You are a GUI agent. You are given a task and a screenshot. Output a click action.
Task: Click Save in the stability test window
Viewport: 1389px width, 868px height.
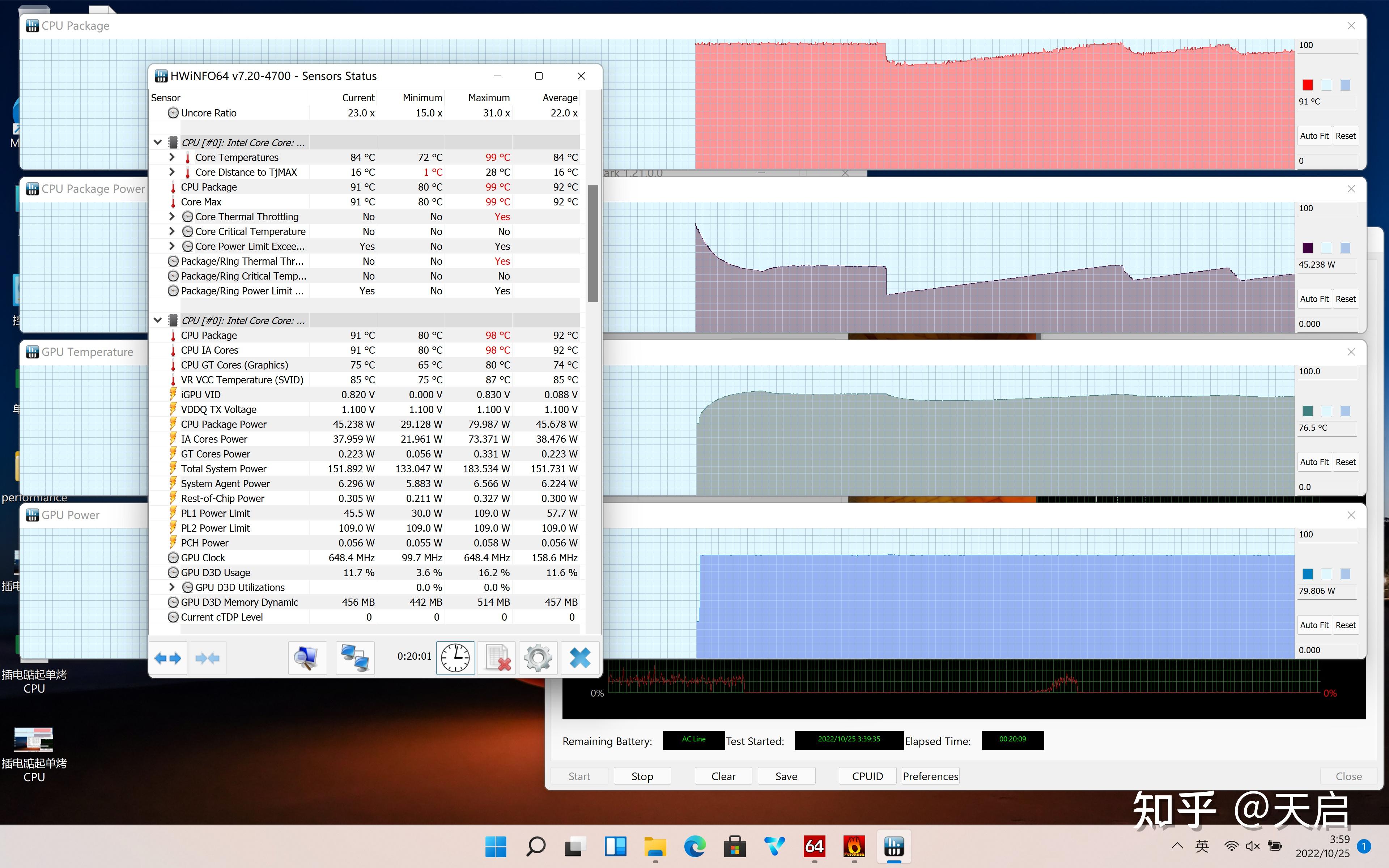coord(786,776)
